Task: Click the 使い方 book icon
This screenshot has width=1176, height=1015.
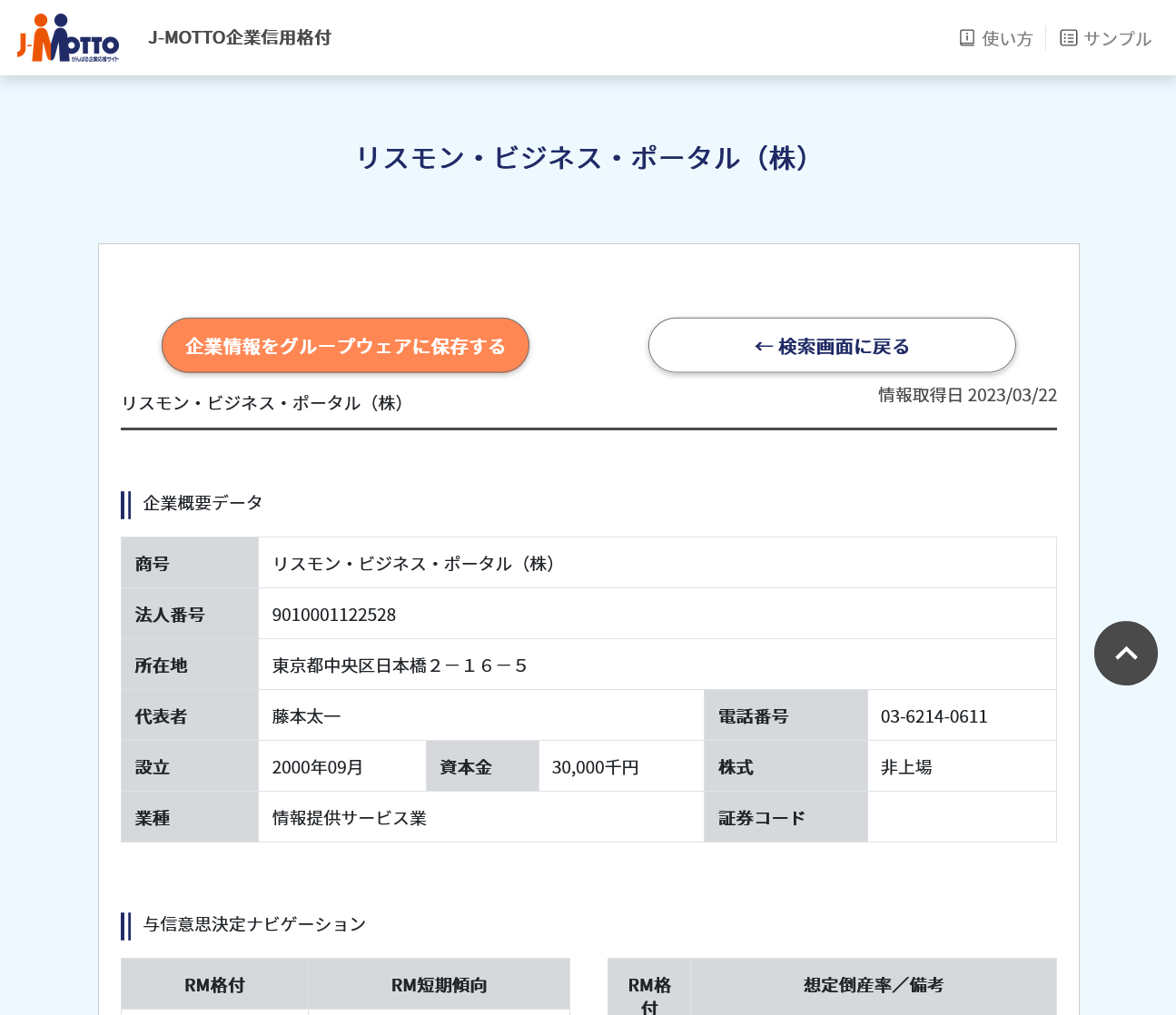Action: [x=967, y=38]
